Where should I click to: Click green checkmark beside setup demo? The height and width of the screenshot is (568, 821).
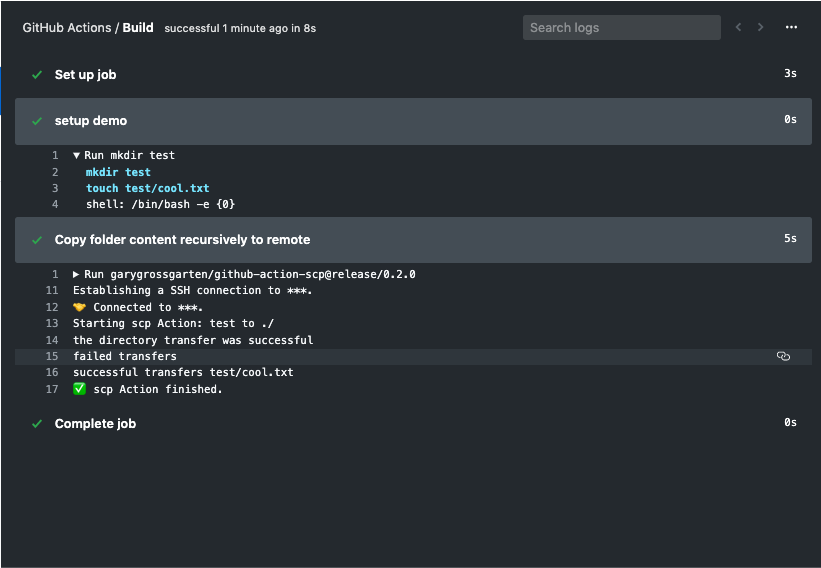(37, 121)
